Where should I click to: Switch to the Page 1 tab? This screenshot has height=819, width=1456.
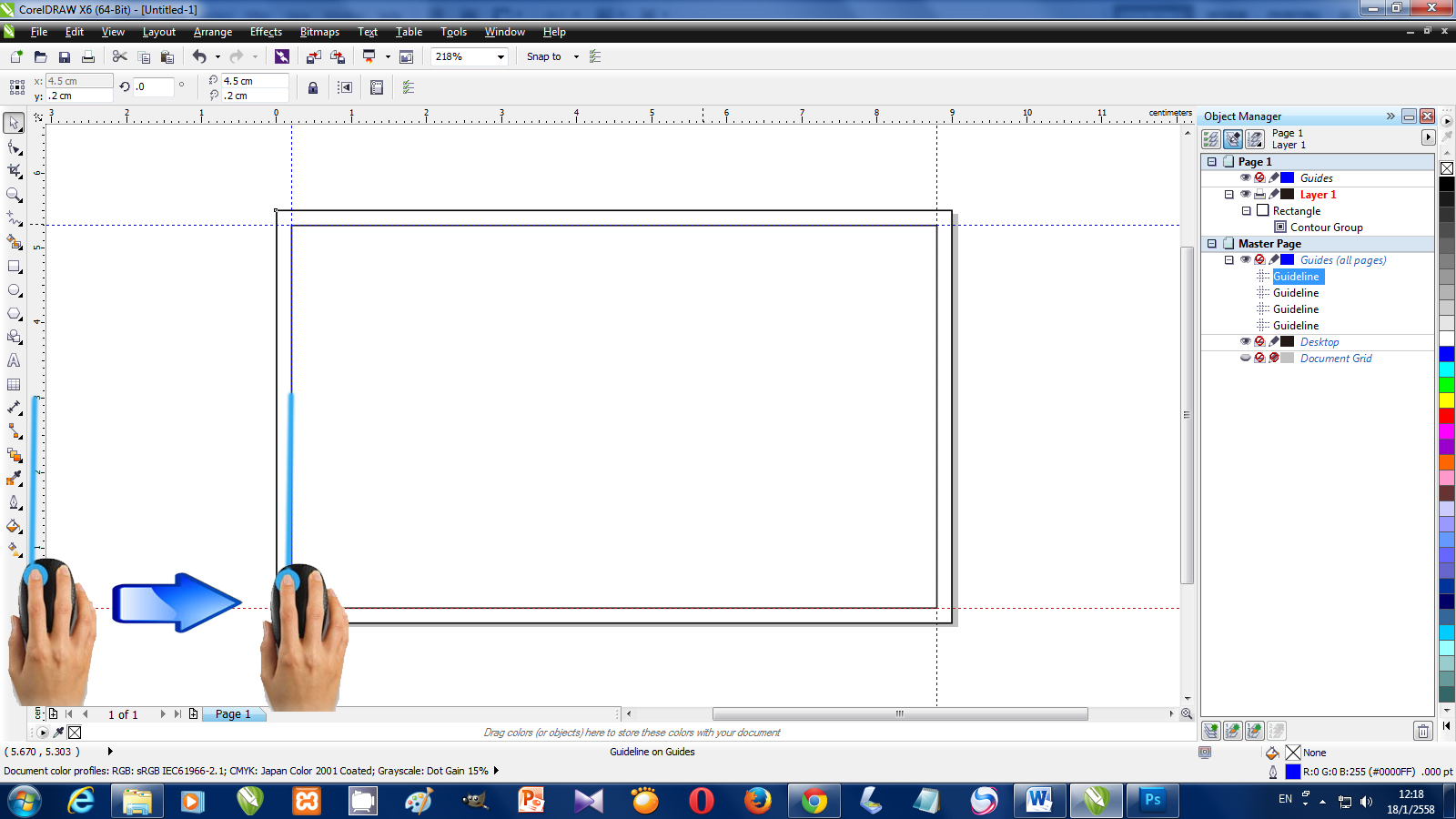click(233, 714)
